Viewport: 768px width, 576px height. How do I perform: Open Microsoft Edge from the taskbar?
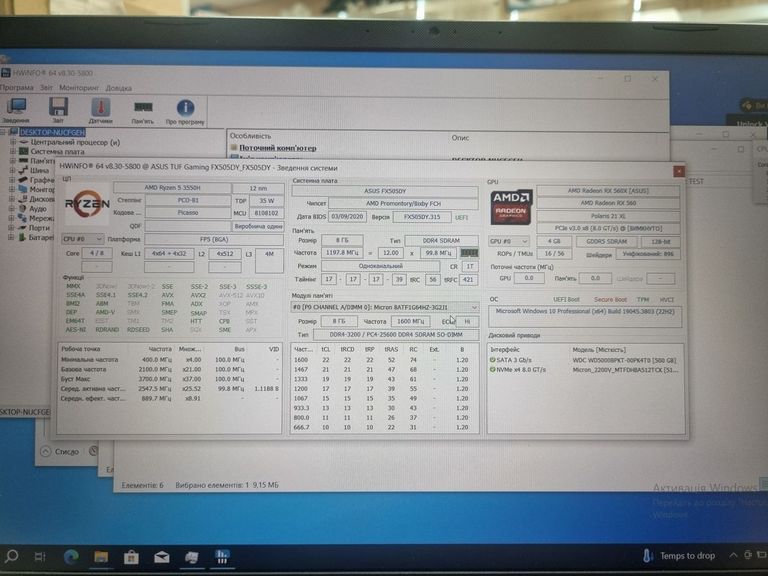point(72,556)
